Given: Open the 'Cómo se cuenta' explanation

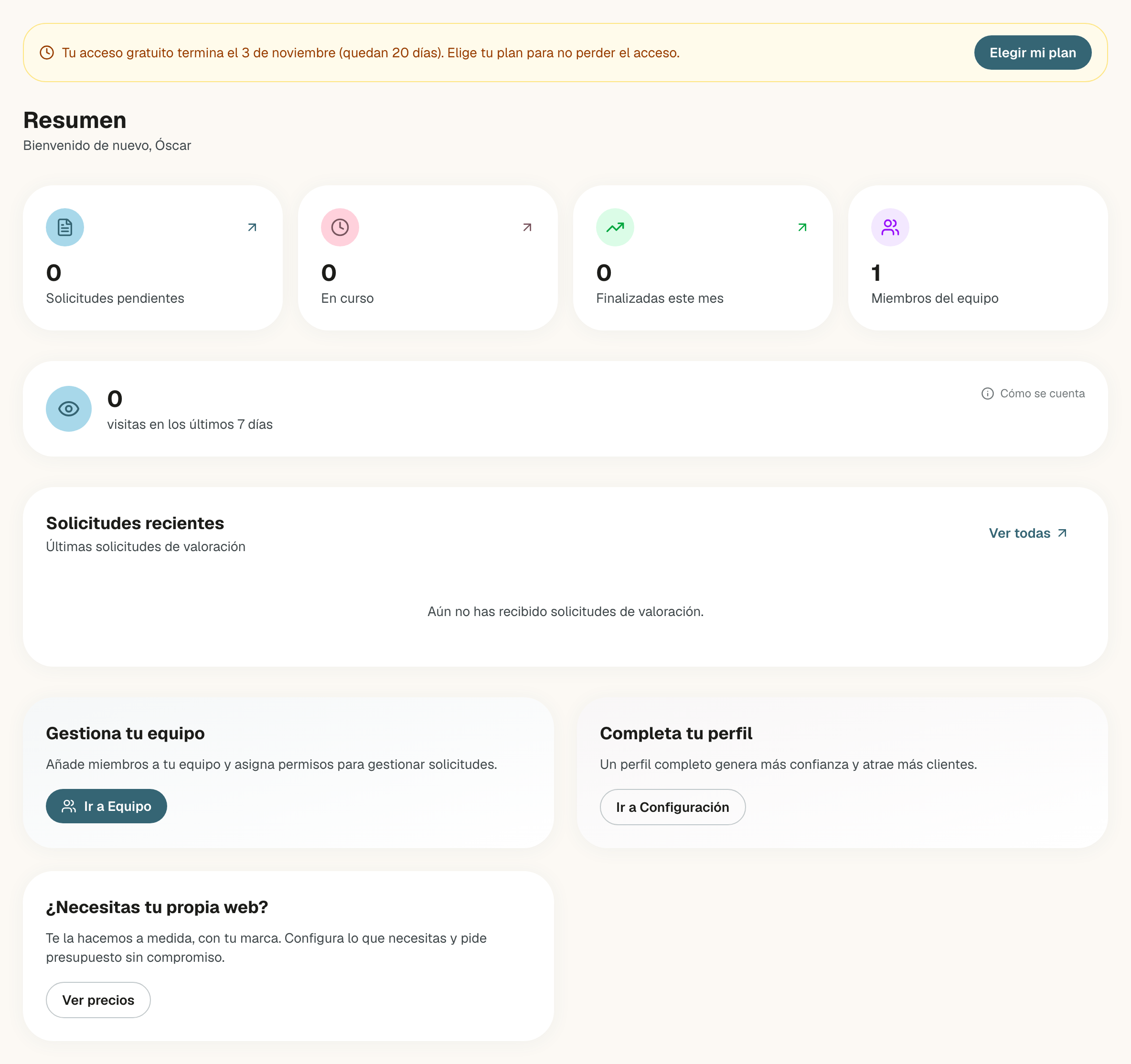Looking at the screenshot, I should tap(1033, 394).
